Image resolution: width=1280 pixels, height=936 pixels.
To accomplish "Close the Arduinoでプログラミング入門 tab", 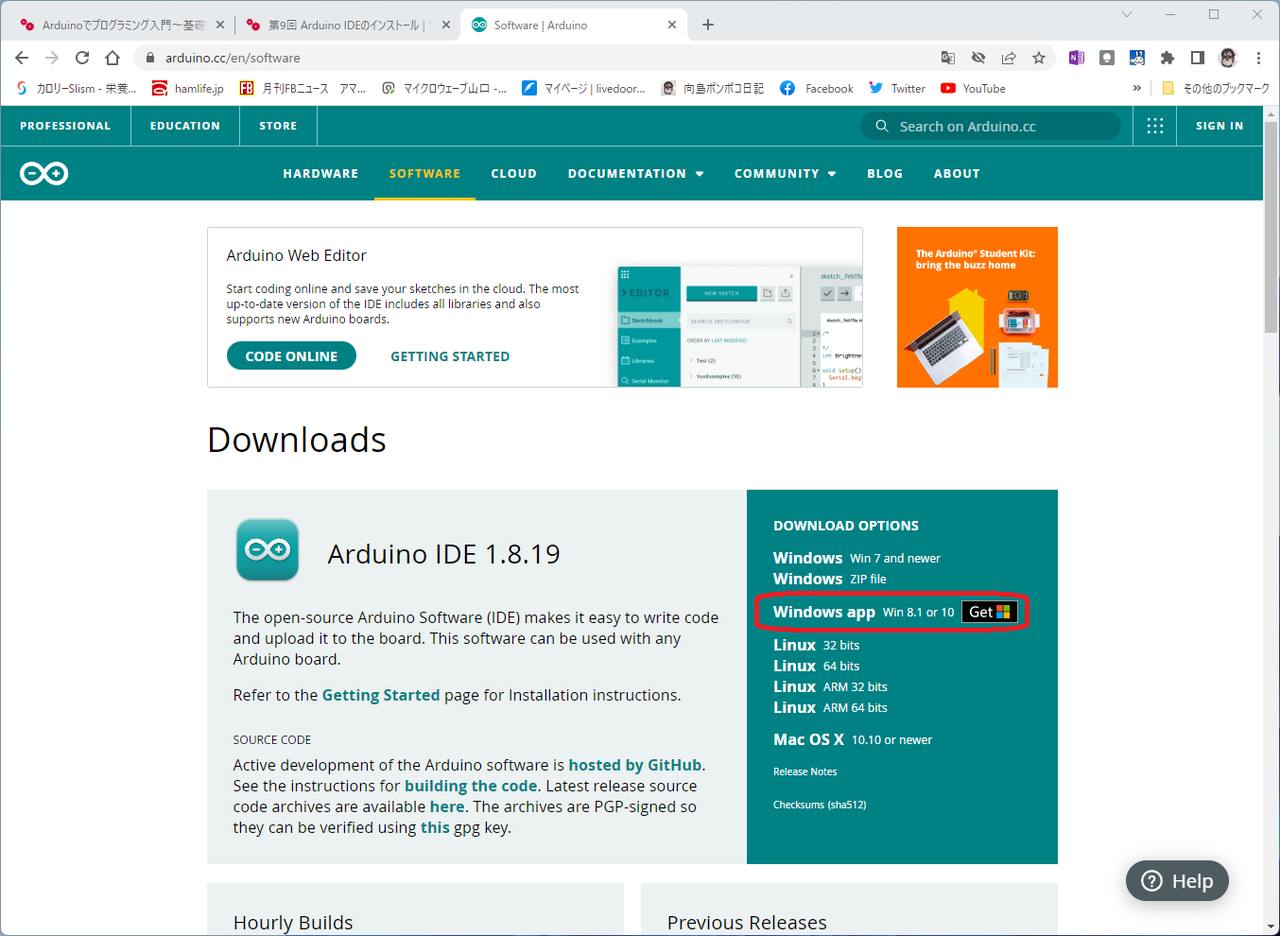I will [219, 25].
